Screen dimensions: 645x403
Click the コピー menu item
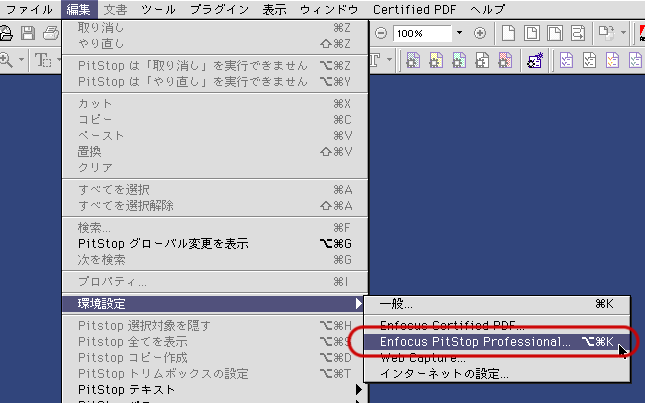click(x=215, y=120)
